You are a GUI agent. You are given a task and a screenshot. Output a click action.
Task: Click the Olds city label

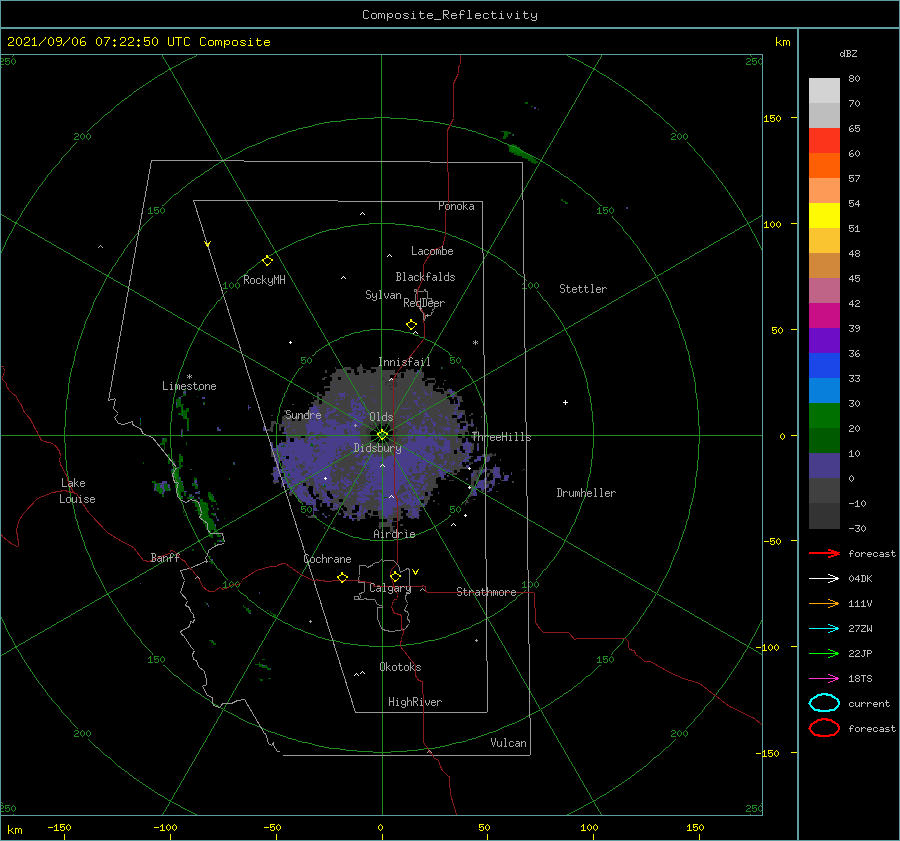coord(381,417)
